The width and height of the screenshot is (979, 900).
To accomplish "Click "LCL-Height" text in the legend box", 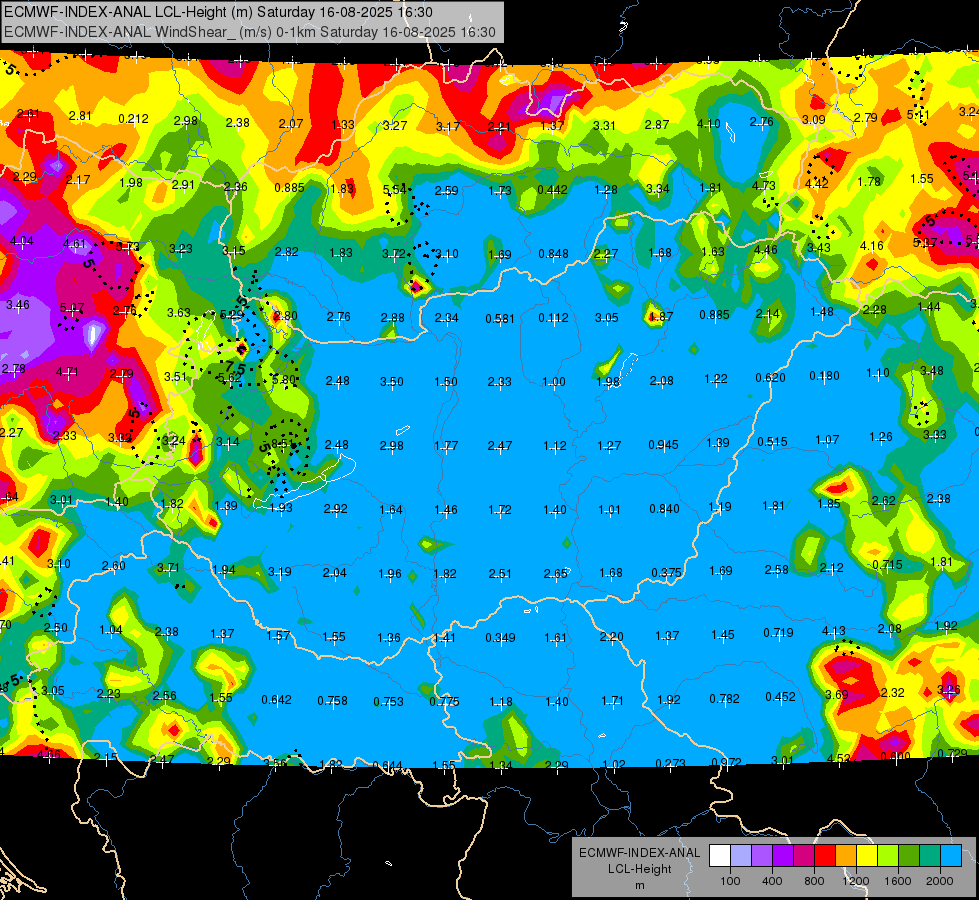I will [x=639, y=869].
